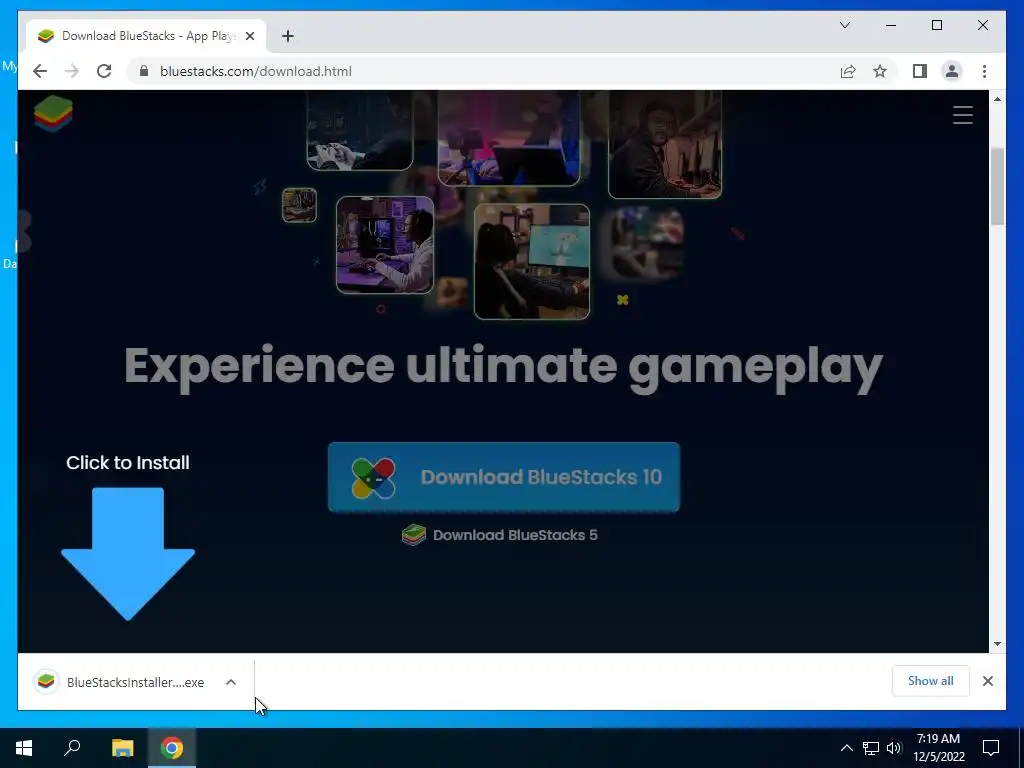Image resolution: width=1024 pixels, height=768 pixels.
Task: Click the scrollbar up arrow
Action: (x=997, y=99)
